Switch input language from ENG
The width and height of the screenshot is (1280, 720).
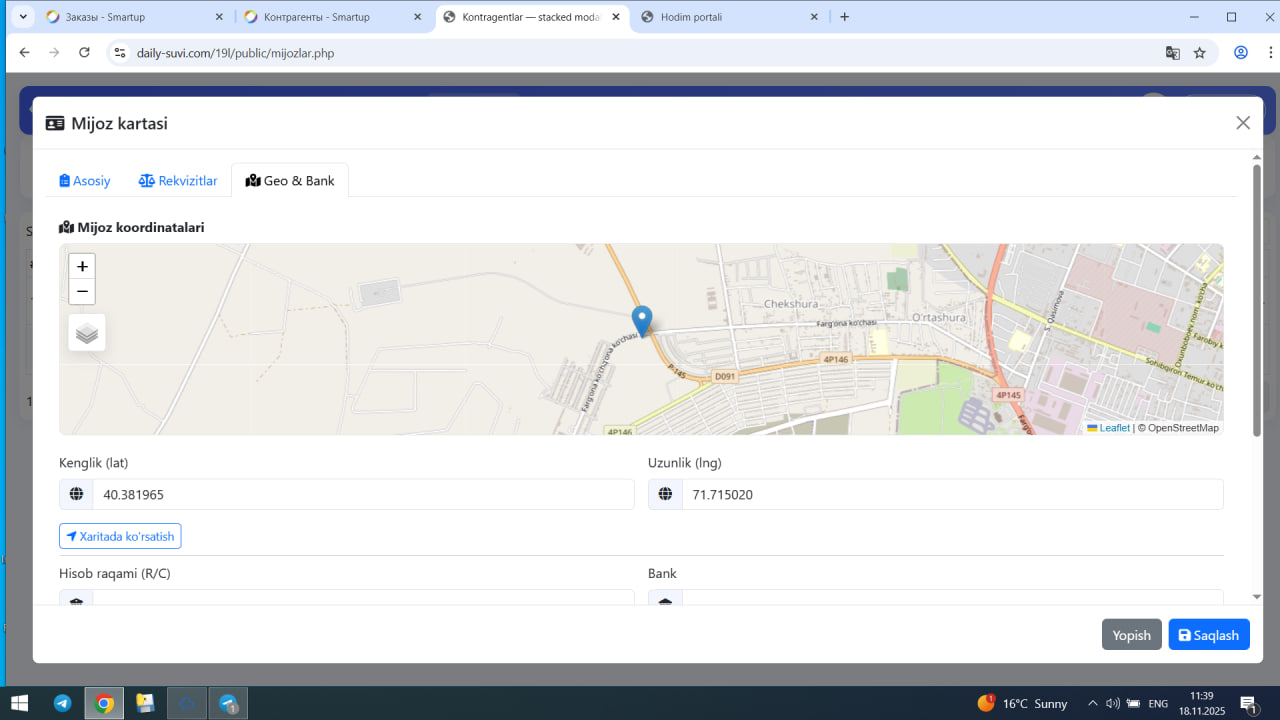(x=1158, y=704)
